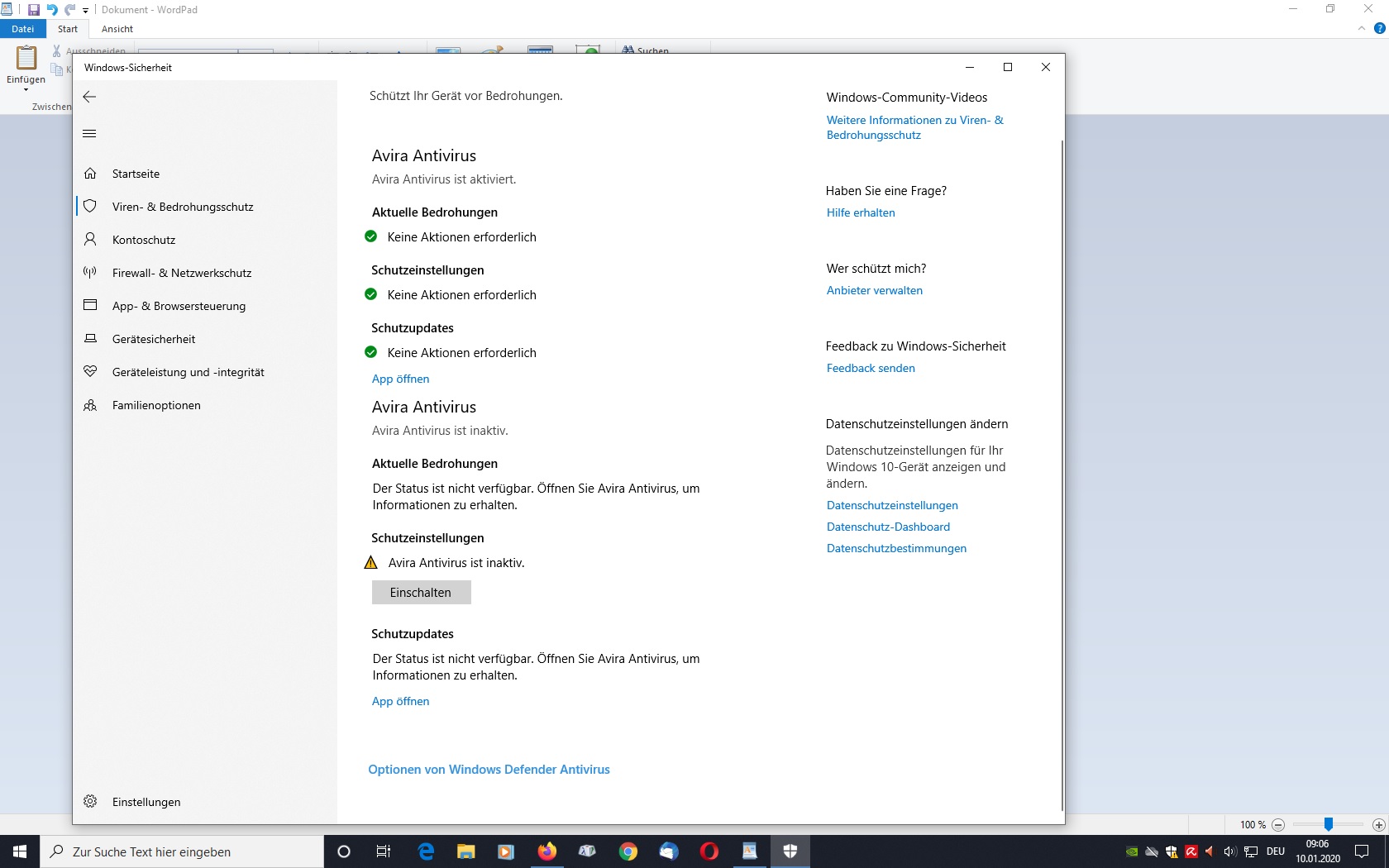The width and height of the screenshot is (1389, 868).
Task: Open the NVIDIA tray icon
Action: (x=1132, y=851)
